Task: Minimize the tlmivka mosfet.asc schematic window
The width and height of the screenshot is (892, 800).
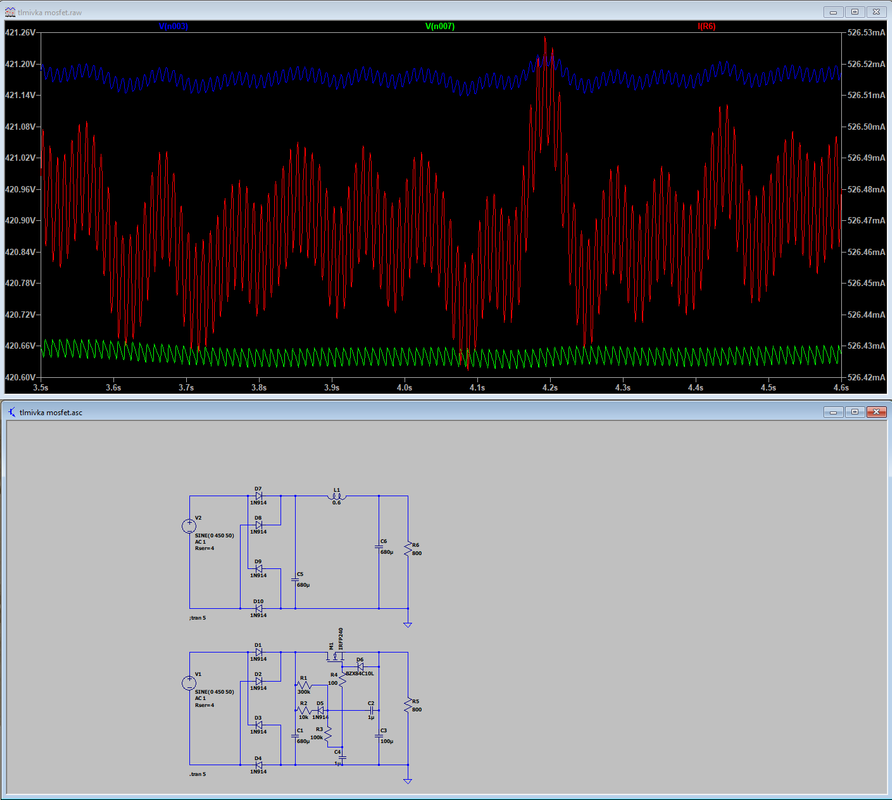Action: 833,411
